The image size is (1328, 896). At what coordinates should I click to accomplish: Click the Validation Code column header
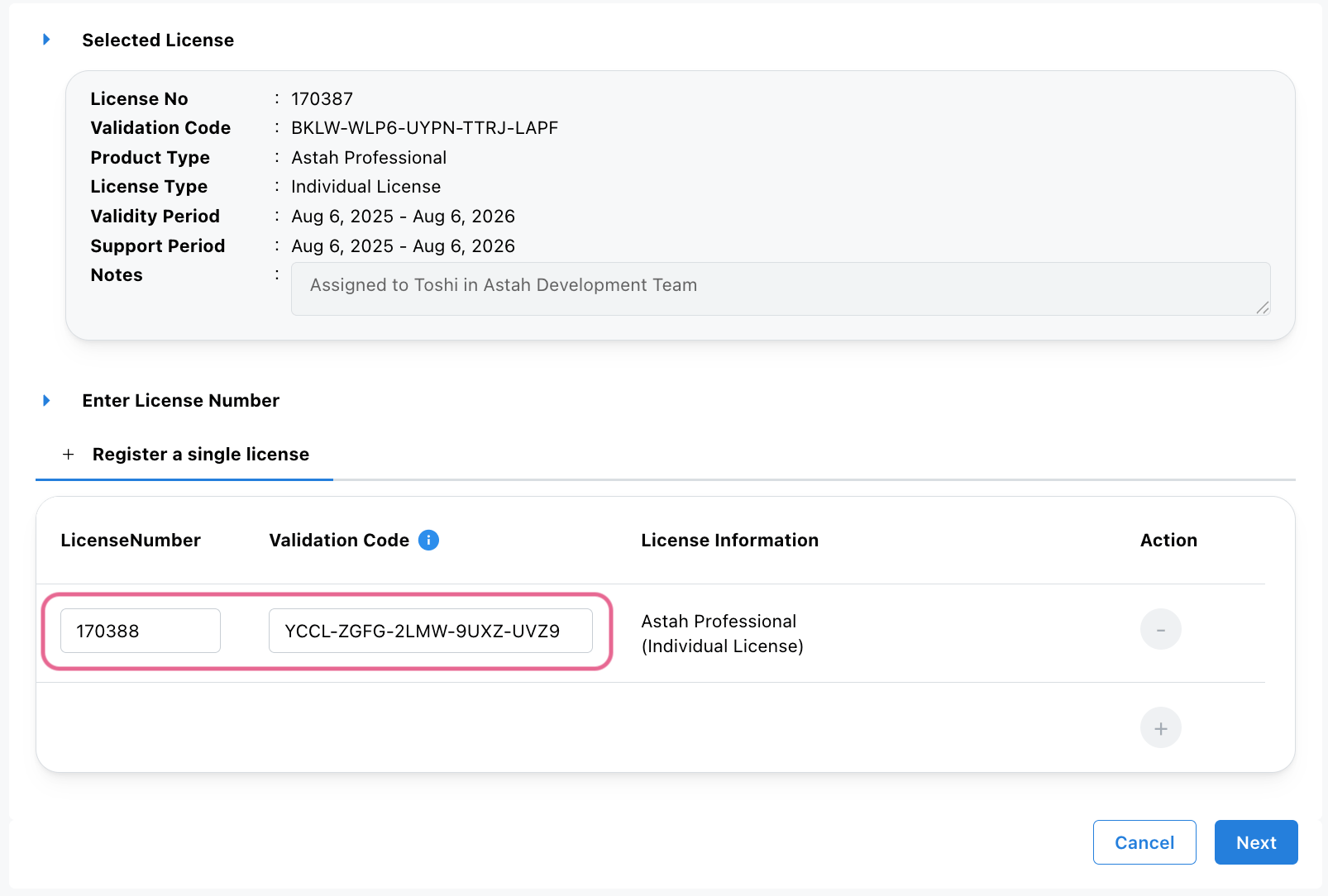pyautogui.click(x=339, y=541)
